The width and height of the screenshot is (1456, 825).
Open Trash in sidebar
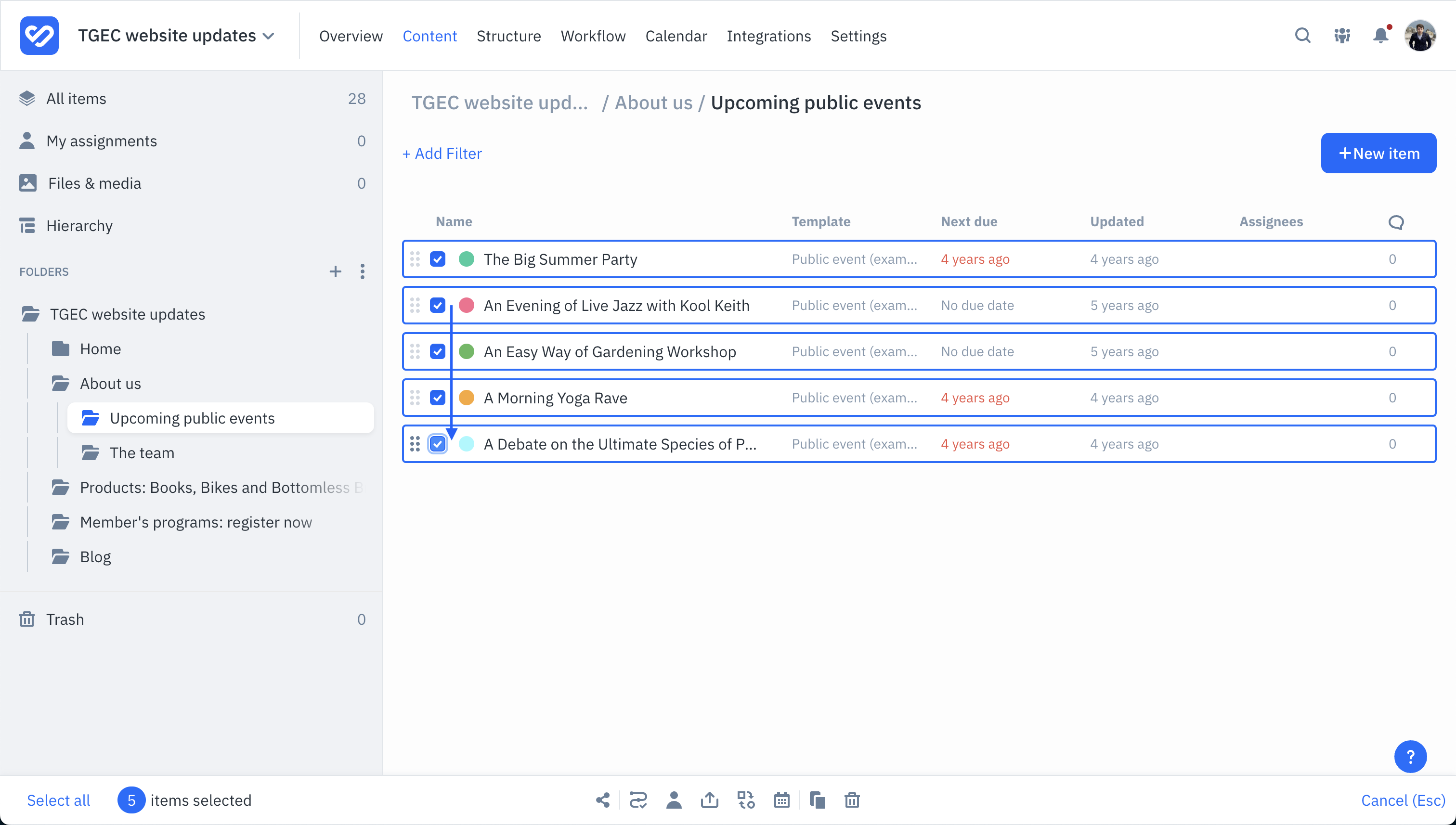(191, 619)
